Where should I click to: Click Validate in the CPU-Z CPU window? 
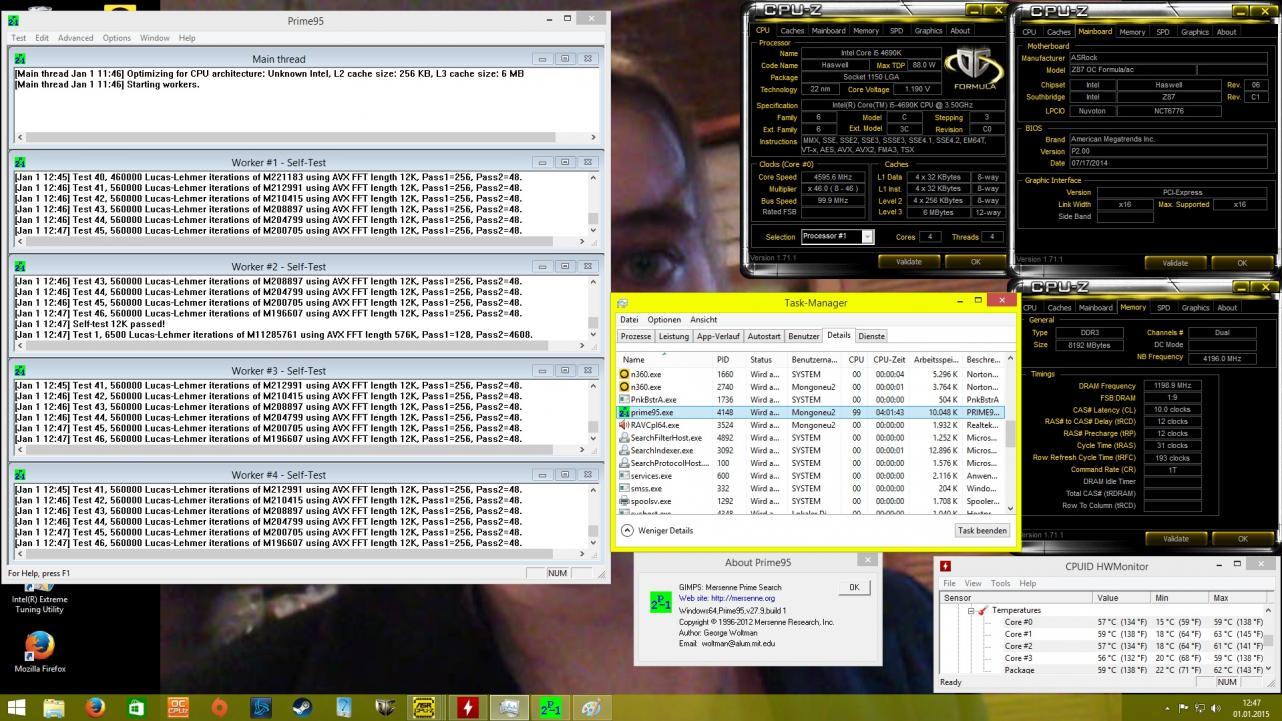[x=908, y=262]
